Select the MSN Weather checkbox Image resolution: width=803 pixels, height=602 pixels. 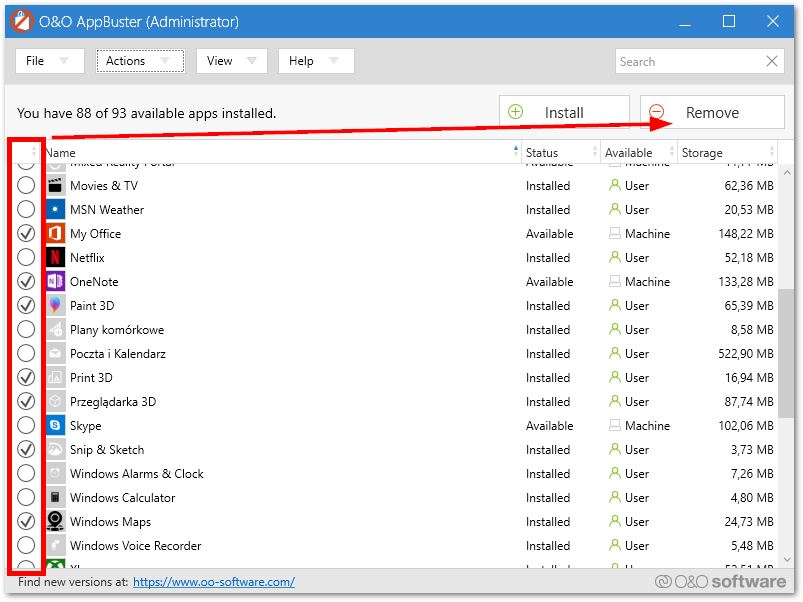[x=26, y=209]
